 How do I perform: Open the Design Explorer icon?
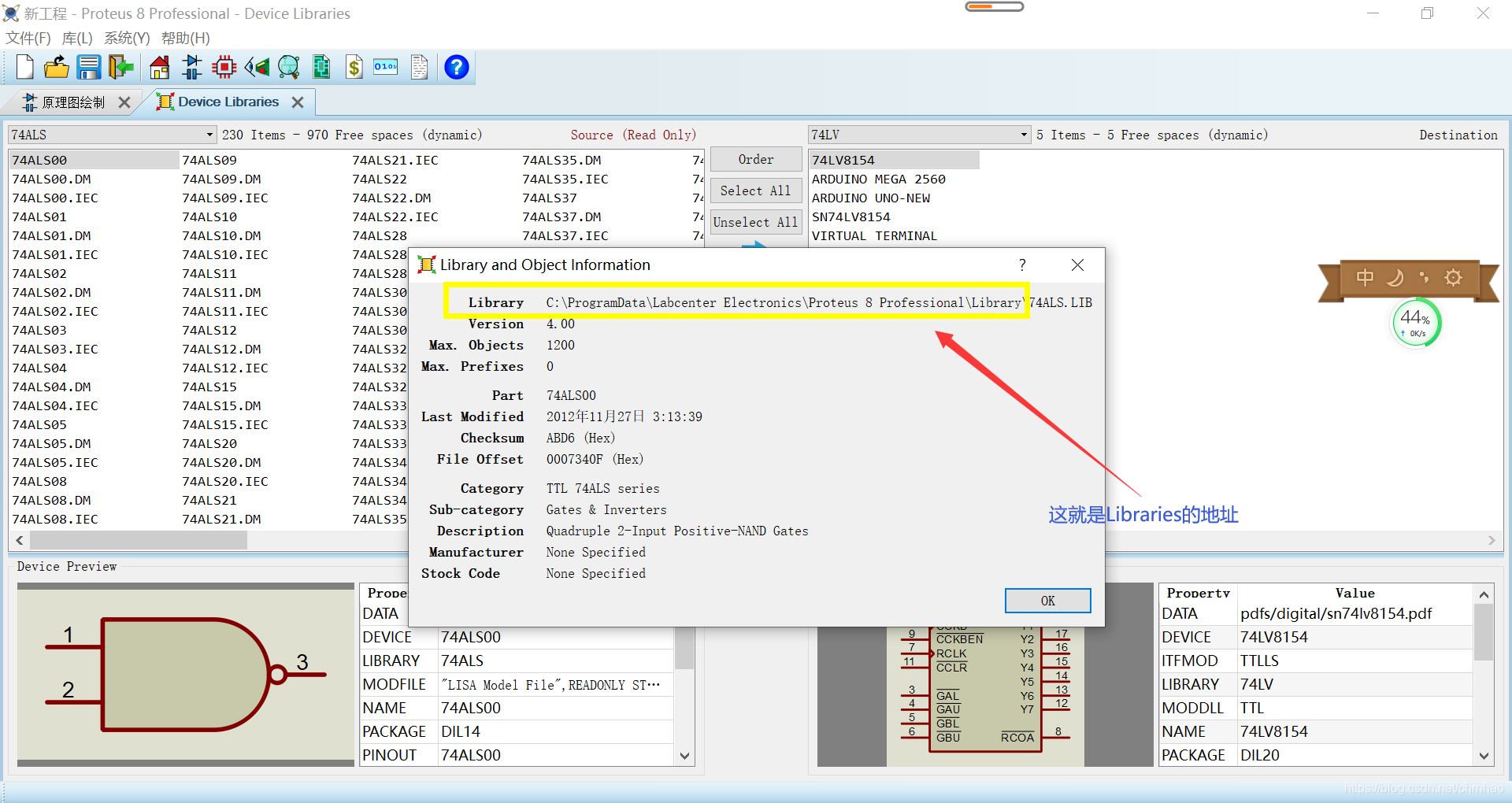point(321,68)
